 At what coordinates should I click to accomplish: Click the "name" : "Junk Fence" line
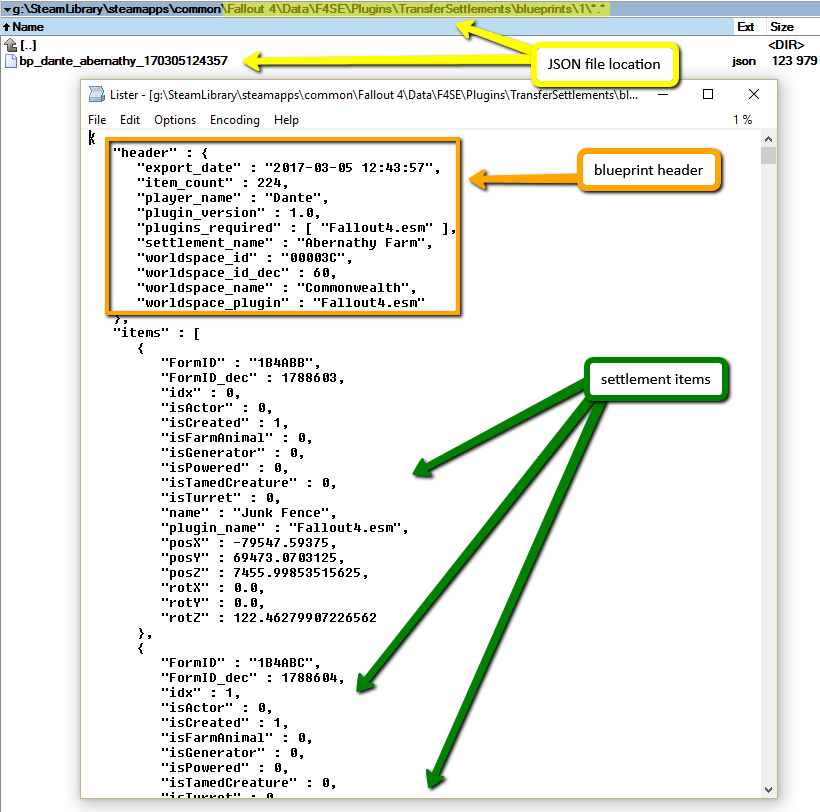[x=249, y=513]
